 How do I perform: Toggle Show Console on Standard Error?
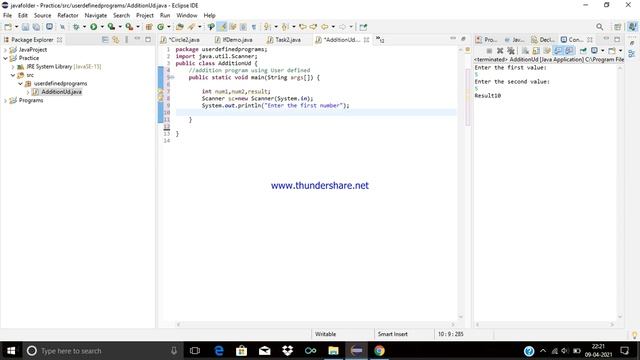click(x=569, y=51)
